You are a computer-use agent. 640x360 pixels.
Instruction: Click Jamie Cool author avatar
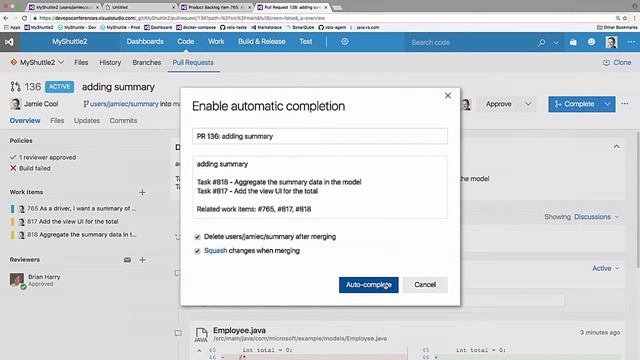click(x=16, y=104)
